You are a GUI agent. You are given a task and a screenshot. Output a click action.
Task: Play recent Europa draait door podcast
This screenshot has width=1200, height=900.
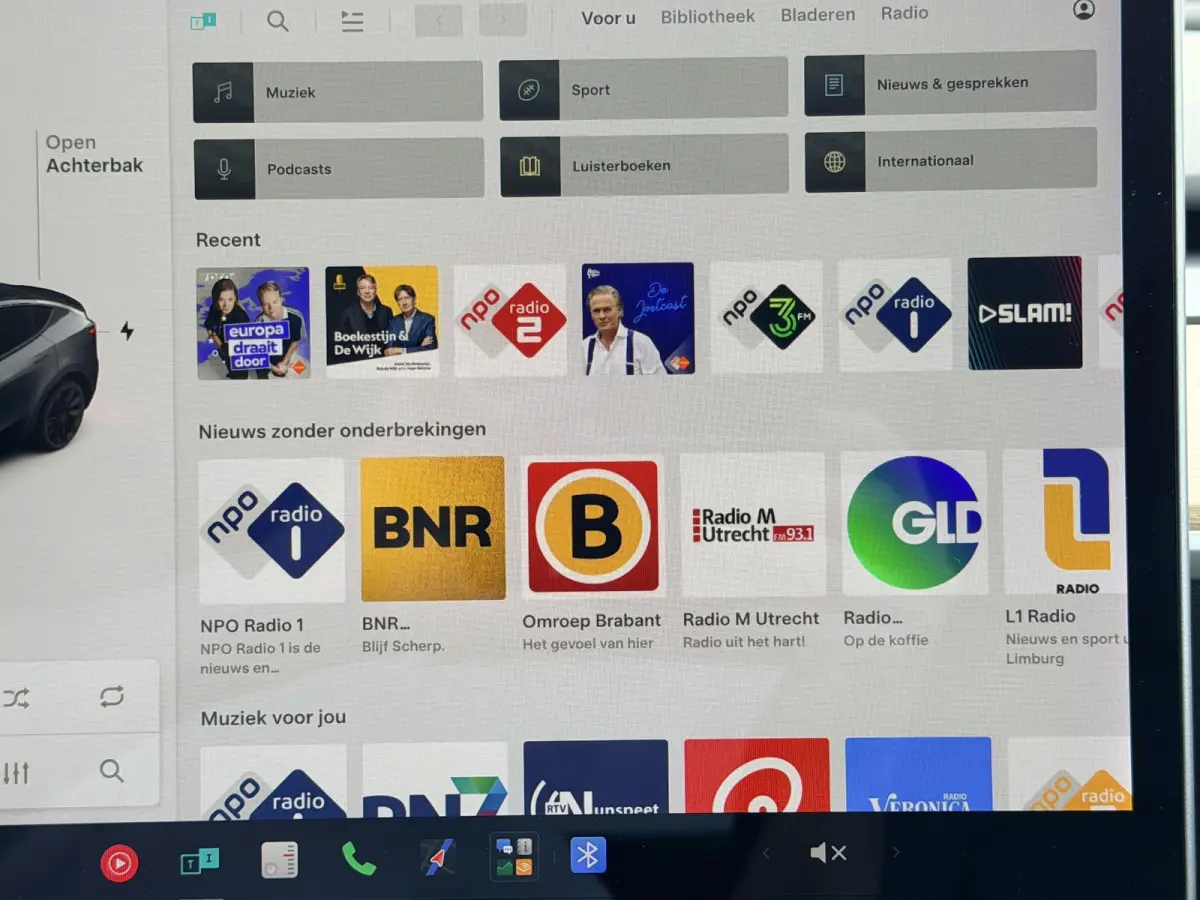[253, 323]
